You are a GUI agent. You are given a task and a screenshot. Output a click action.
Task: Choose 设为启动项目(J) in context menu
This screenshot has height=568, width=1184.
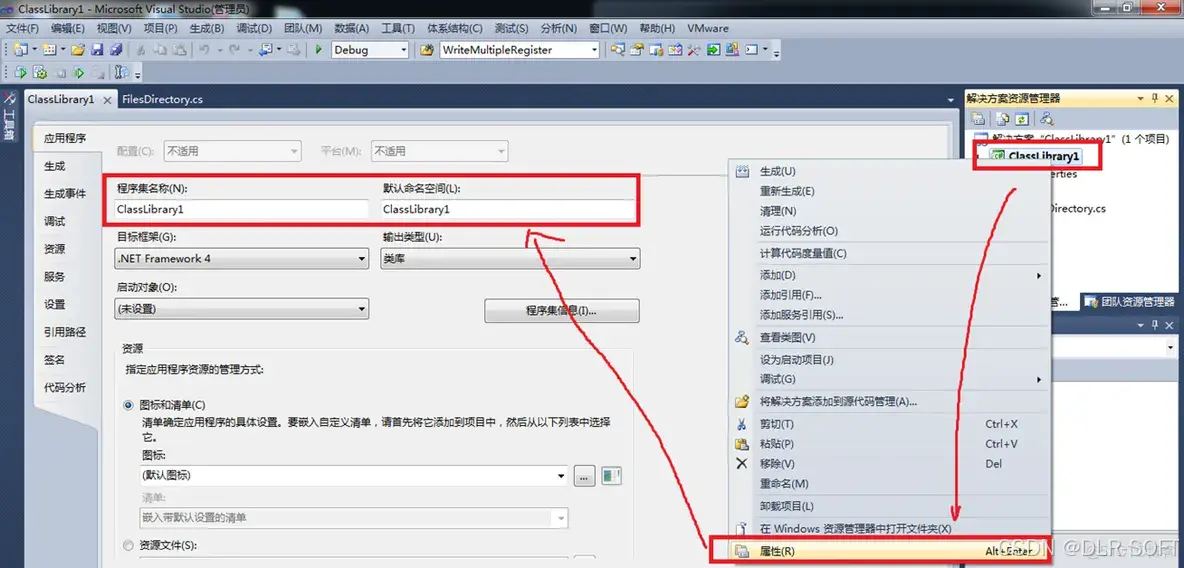click(891, 360)
